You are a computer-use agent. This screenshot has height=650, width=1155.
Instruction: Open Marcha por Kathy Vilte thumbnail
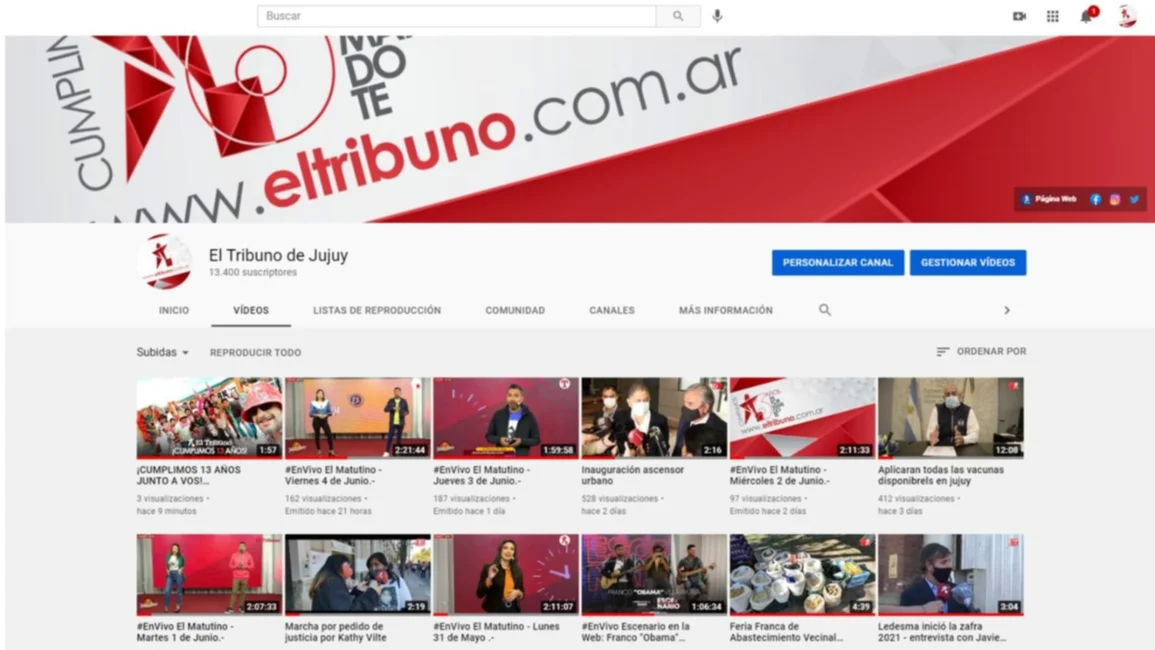coord(358,575)
